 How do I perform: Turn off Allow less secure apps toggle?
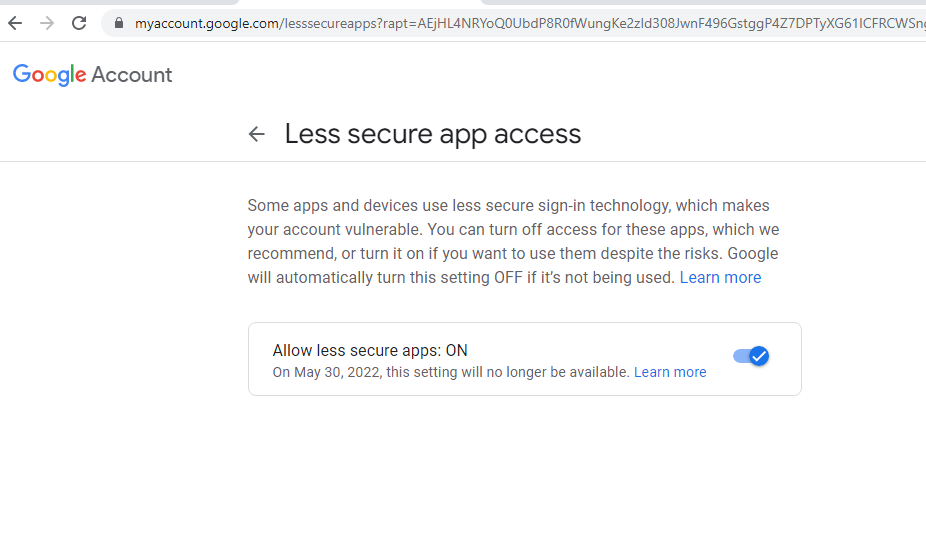[751, 356]
